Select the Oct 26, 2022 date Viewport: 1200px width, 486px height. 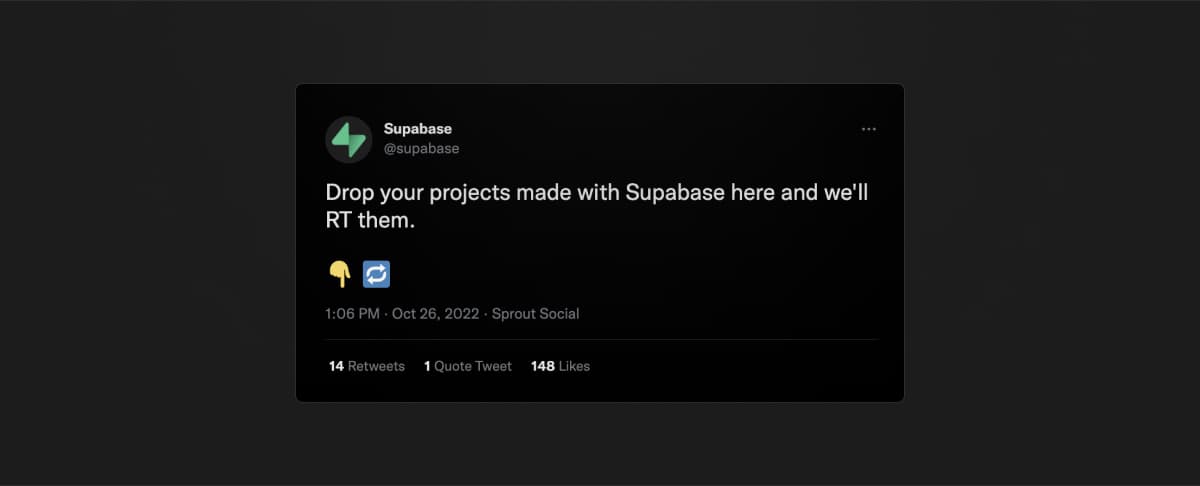436,314
